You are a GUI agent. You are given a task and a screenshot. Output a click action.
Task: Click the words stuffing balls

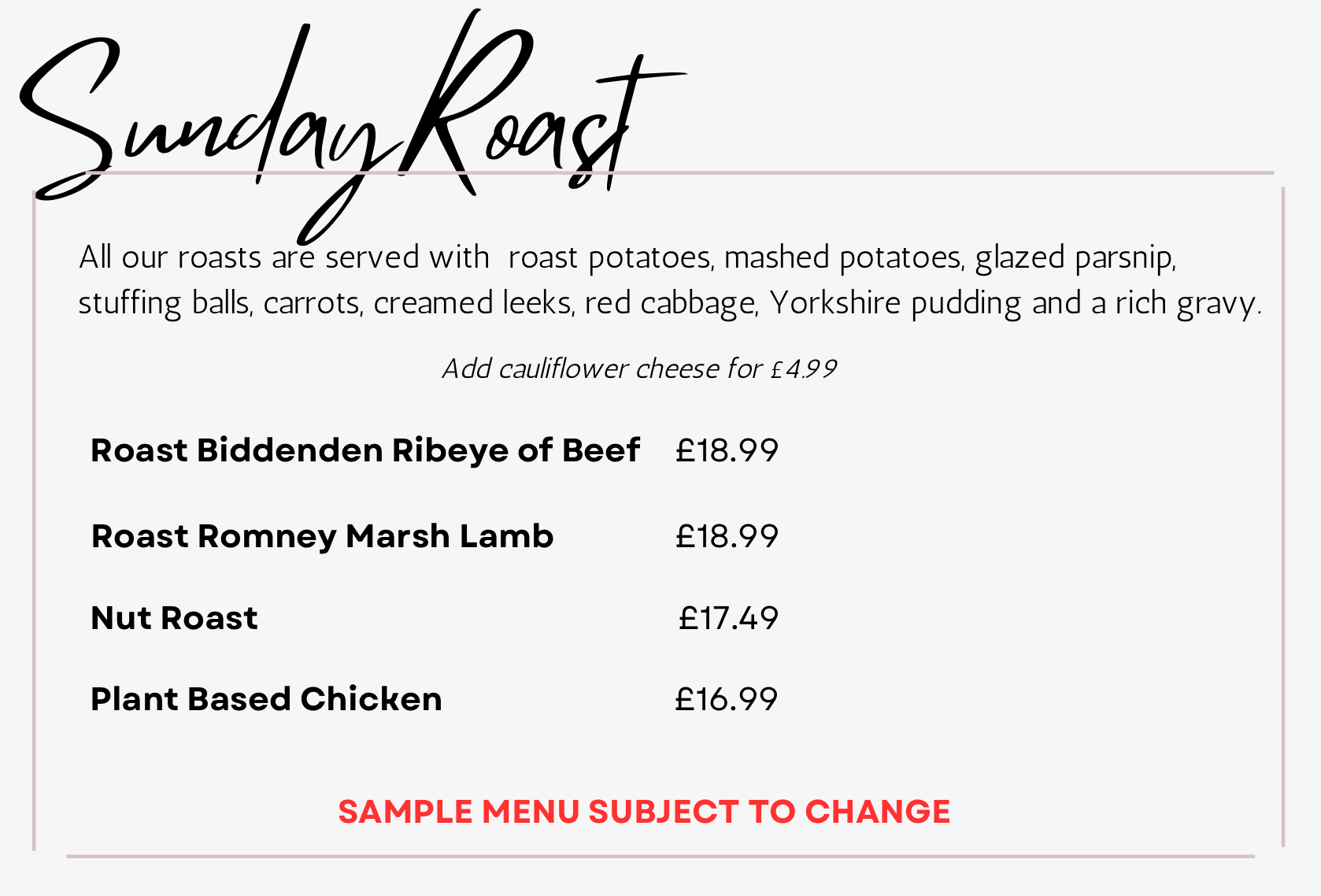tap(164, 303)
